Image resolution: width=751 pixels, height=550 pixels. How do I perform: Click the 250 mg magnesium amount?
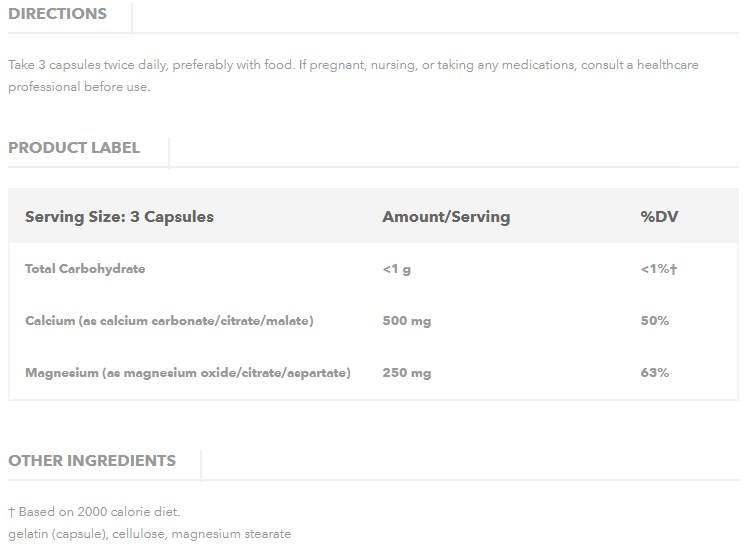coord(407,373)
